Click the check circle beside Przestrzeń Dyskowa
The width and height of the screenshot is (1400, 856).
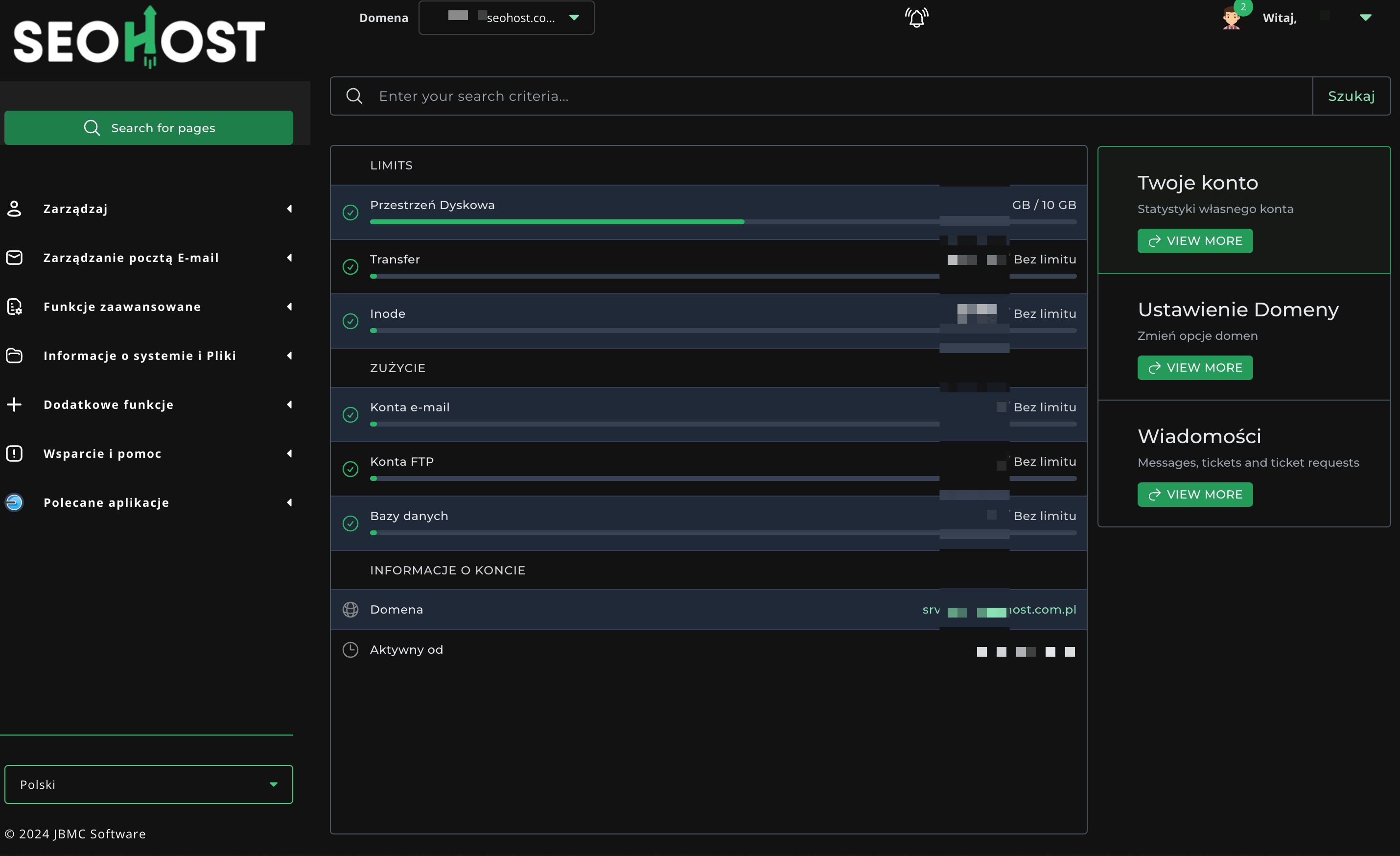coord(350,213)
